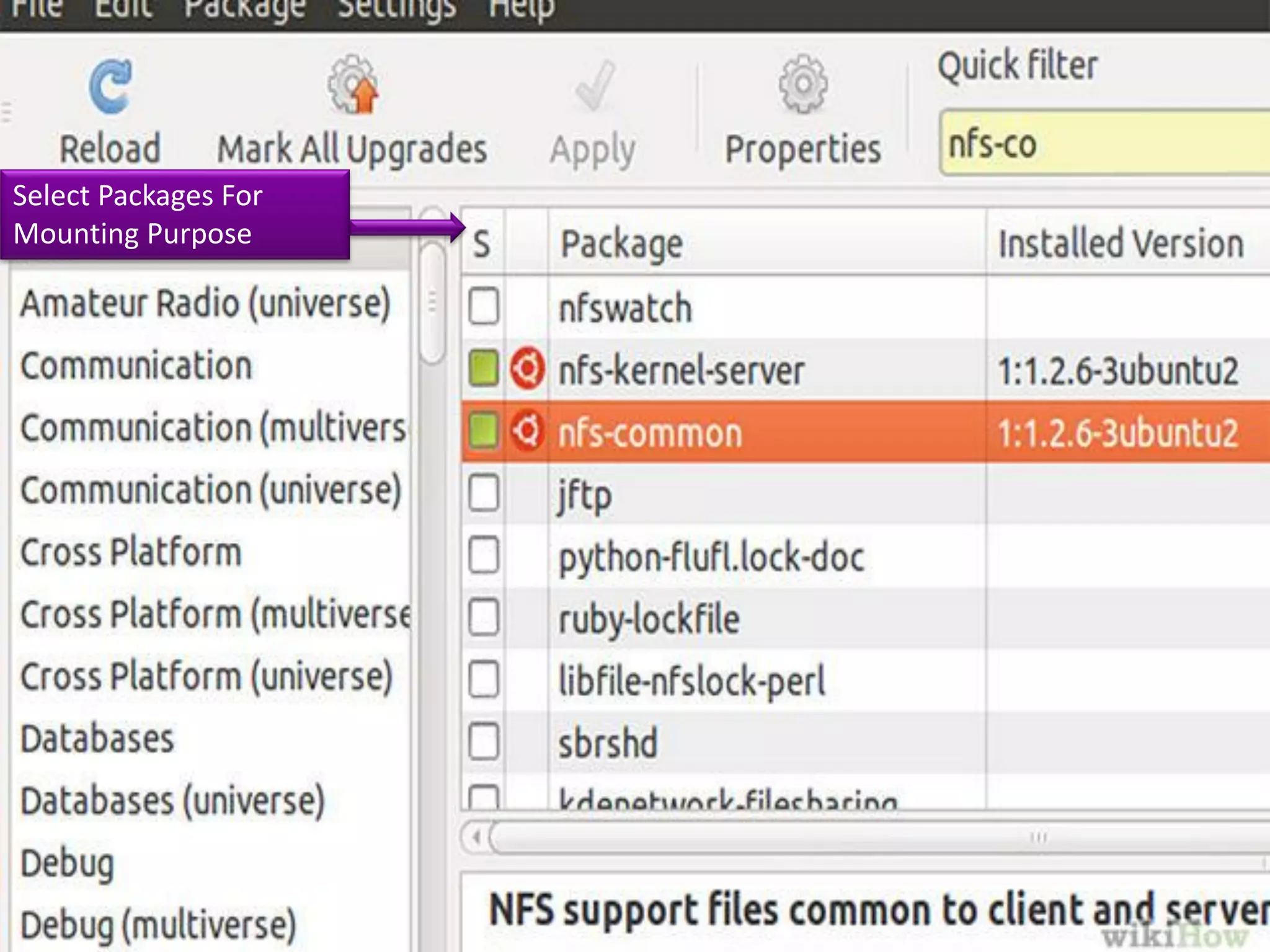Open the File menu
The width and height of the screenshot is (1270, 952).
37,9
